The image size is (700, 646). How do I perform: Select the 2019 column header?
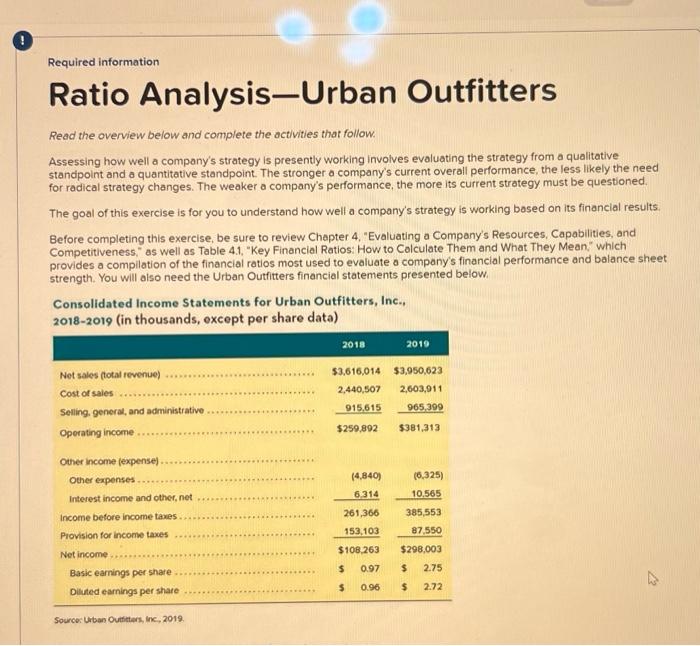[418, 344]
